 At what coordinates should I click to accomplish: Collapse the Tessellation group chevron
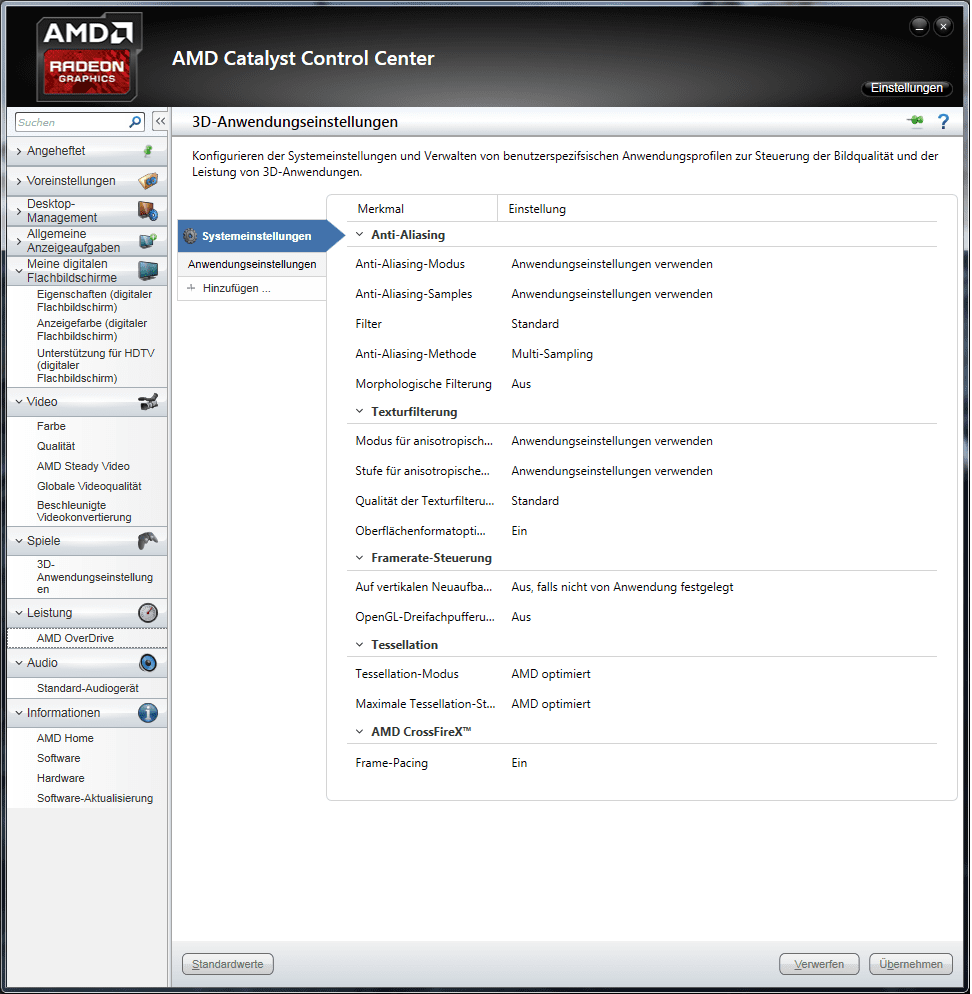tap(360, 645)
